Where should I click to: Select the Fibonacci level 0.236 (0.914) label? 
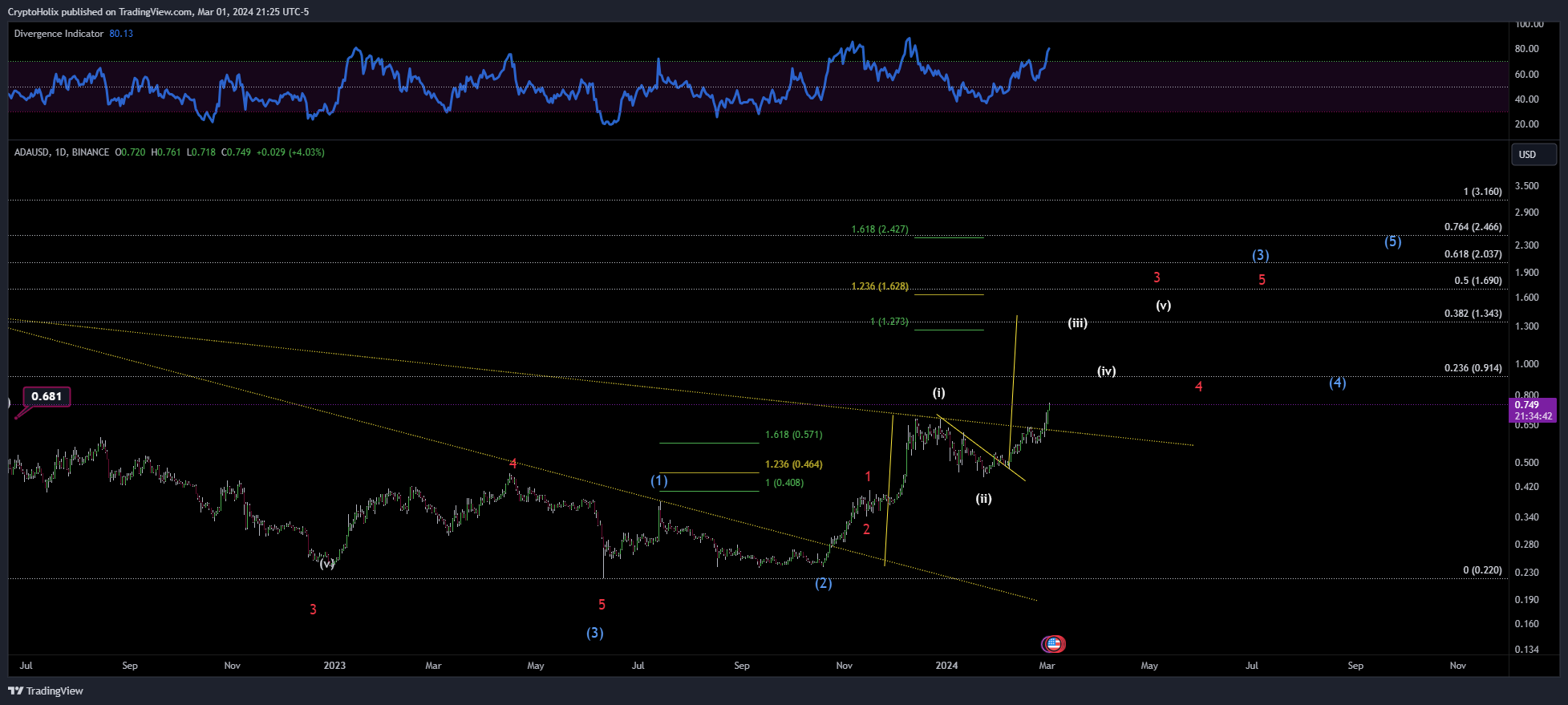click(1473, 368)
